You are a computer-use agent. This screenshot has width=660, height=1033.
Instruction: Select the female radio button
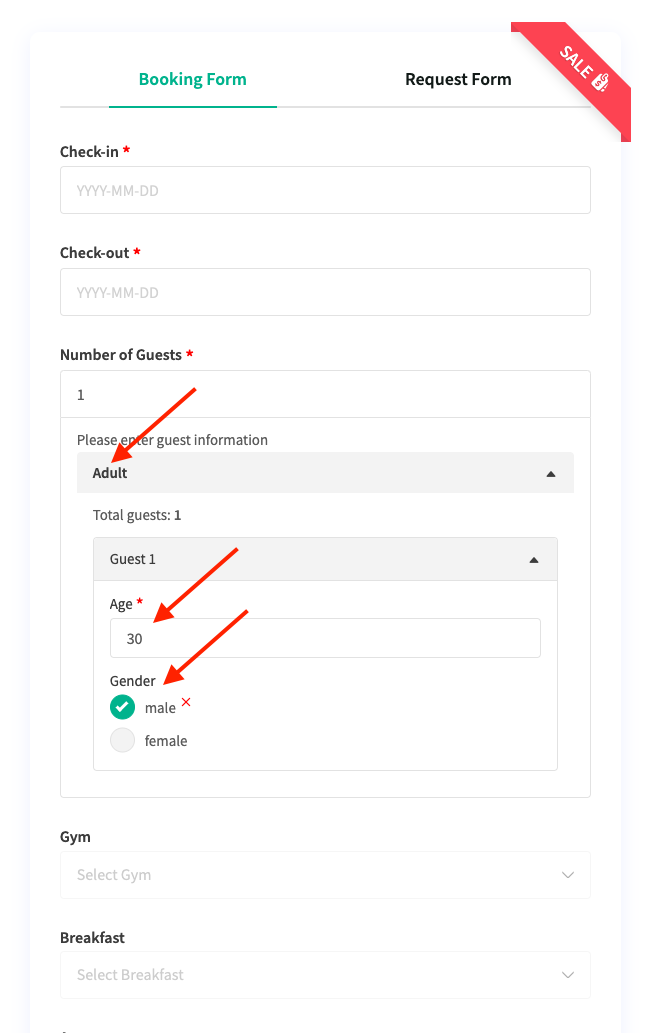pos(122,741)
